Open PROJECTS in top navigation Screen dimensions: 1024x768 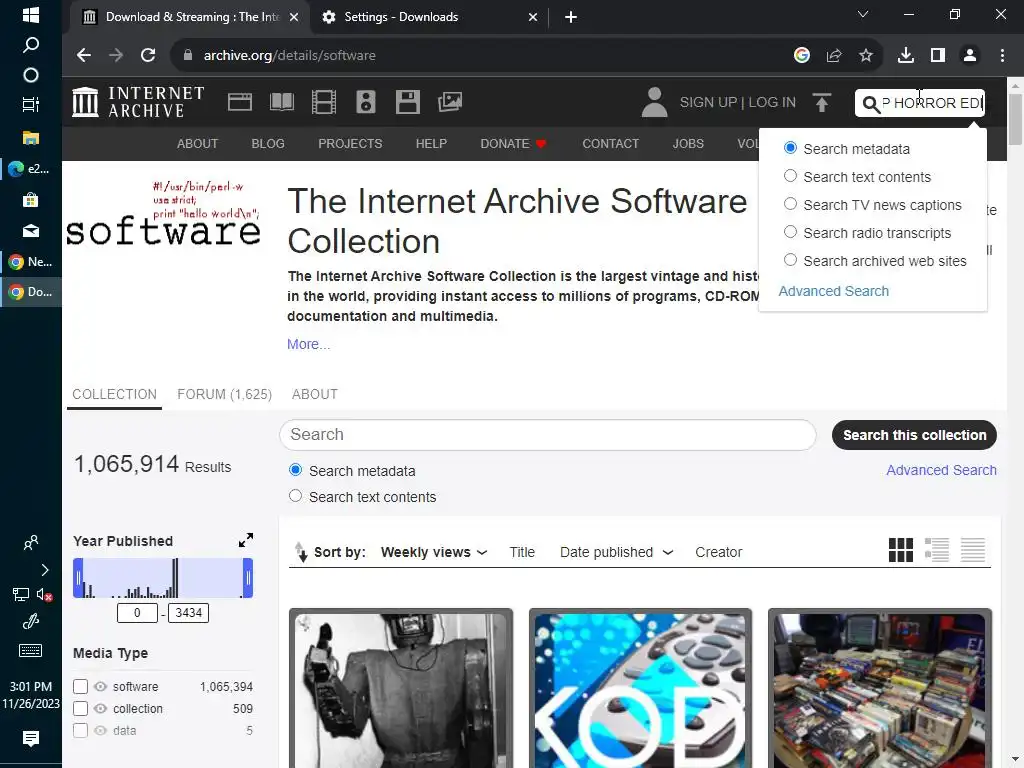coord(350,144)
